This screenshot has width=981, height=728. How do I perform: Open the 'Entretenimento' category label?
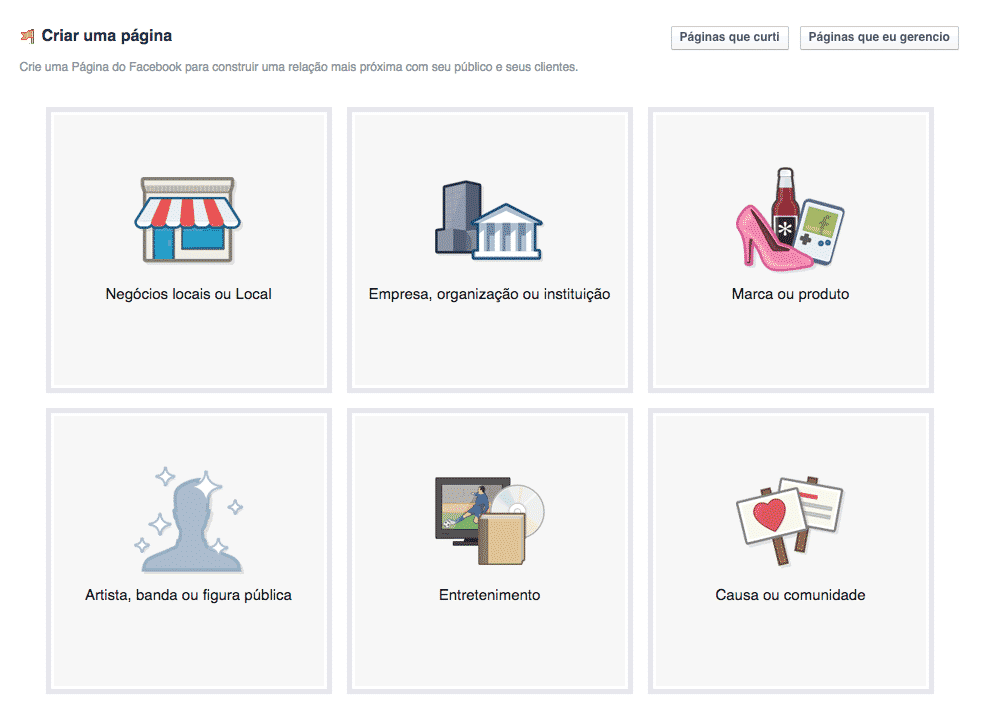click(489, 595)
